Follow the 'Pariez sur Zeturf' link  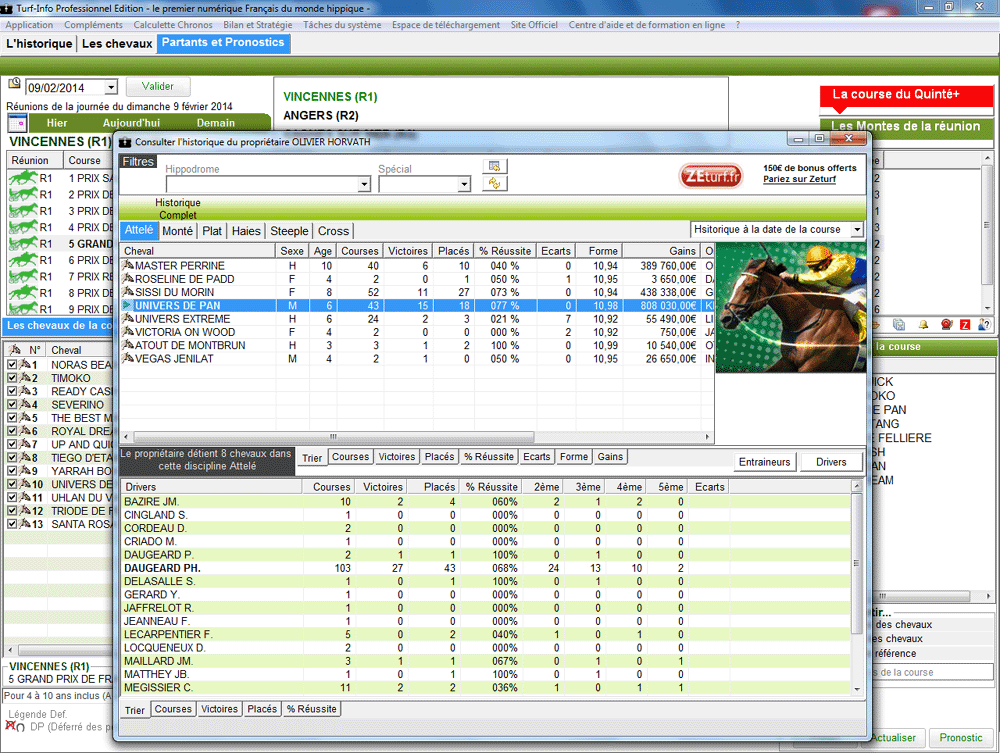click(799, 179)
